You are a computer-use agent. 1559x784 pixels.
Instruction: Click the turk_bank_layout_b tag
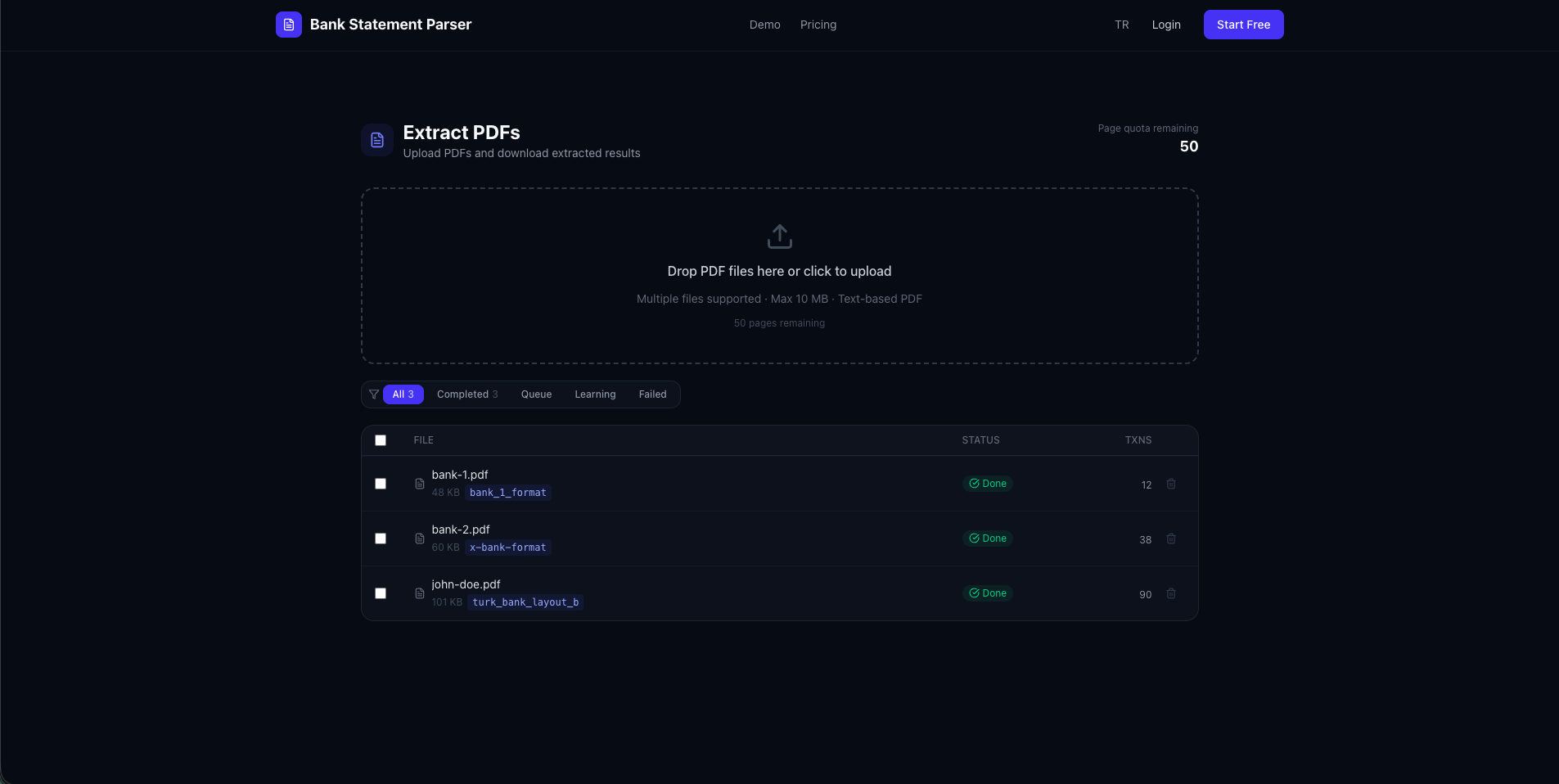[x=525, y=602]
